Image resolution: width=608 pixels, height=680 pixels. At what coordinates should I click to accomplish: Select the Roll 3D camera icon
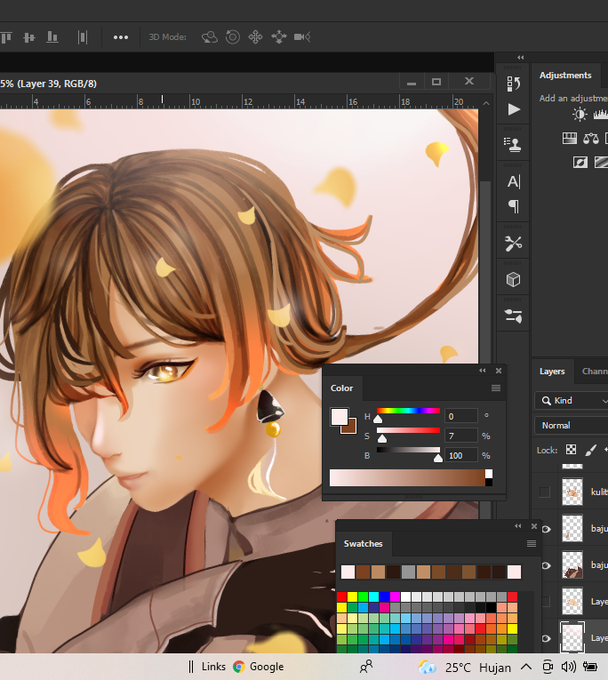pos(233,37)
